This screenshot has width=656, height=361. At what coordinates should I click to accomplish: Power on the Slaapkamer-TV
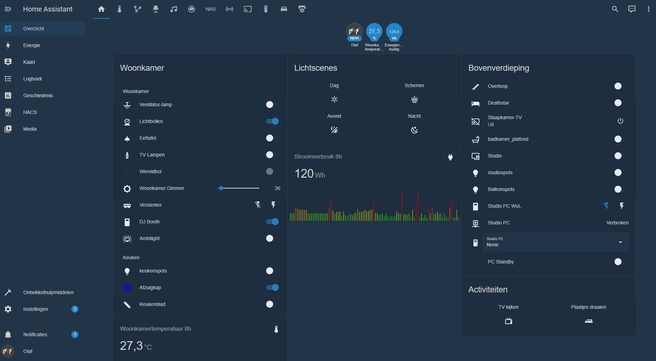point(620,121)
